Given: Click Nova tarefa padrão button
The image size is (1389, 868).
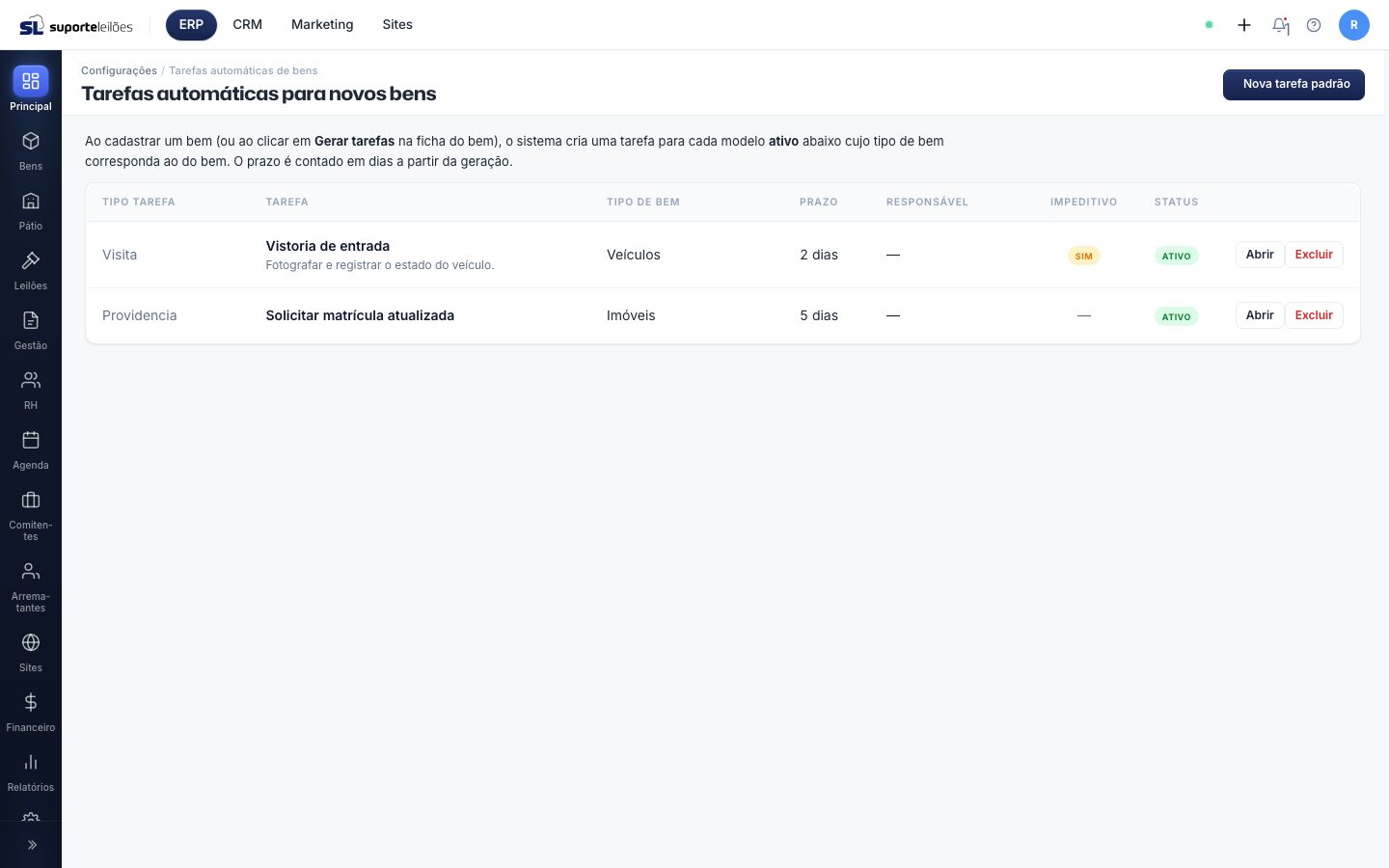Looking at the screenshot, I should (x=1294, y=85).
